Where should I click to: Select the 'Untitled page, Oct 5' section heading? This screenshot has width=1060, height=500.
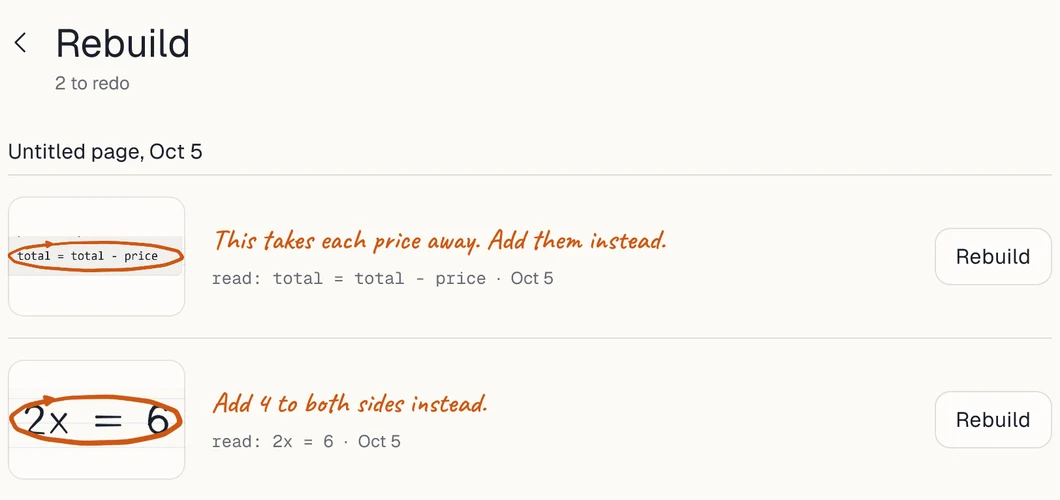(x=105, y=151)
